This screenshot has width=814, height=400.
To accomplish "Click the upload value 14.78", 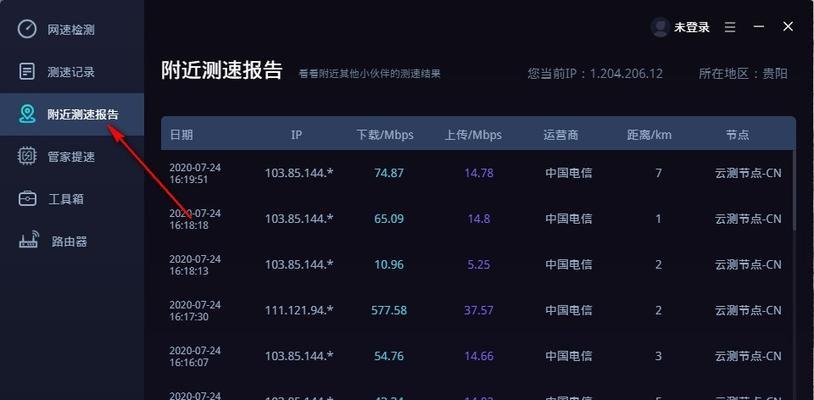I will click(479, 173).
